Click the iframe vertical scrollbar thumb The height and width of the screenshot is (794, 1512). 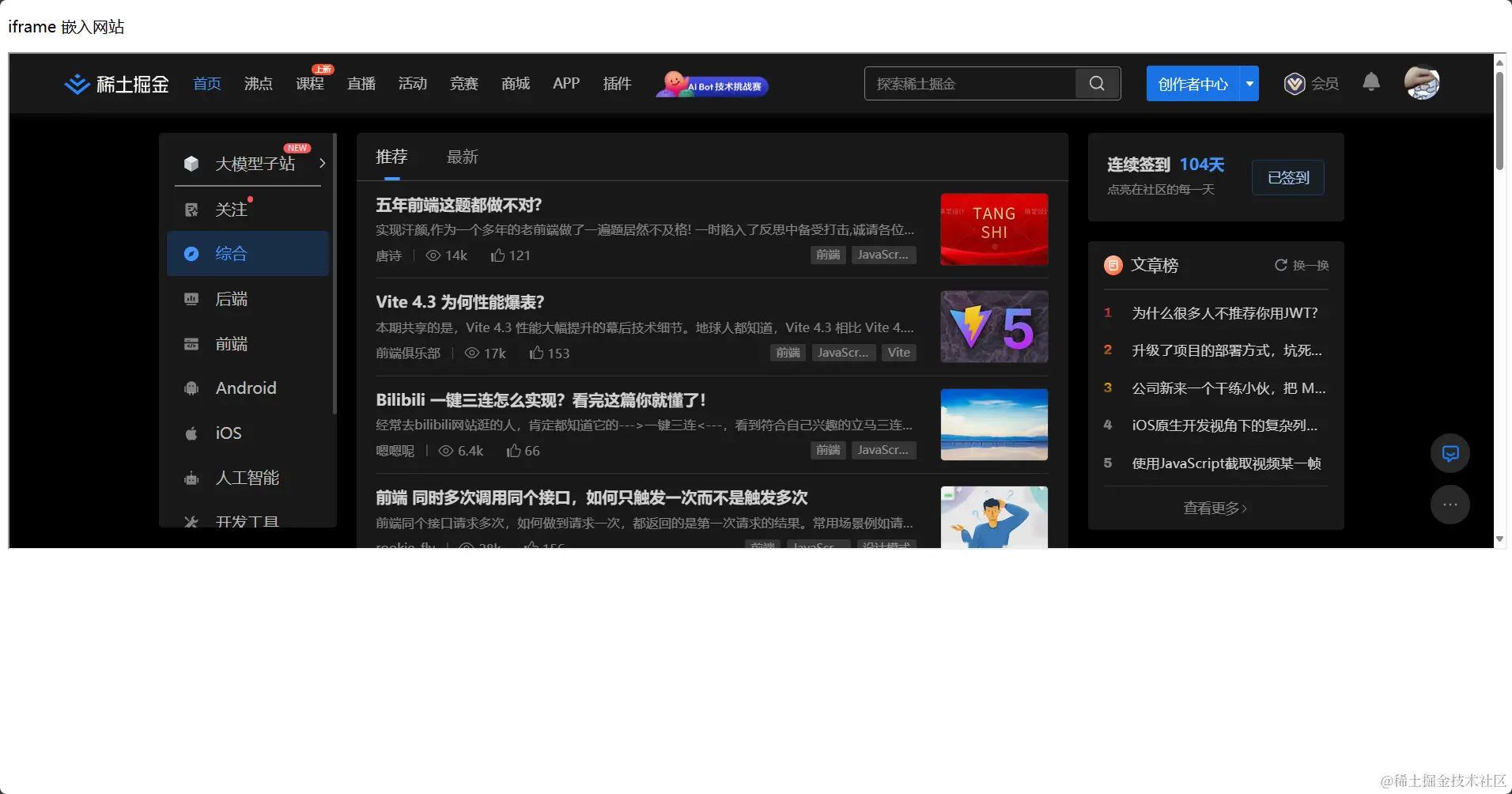tap(1499, 120)
